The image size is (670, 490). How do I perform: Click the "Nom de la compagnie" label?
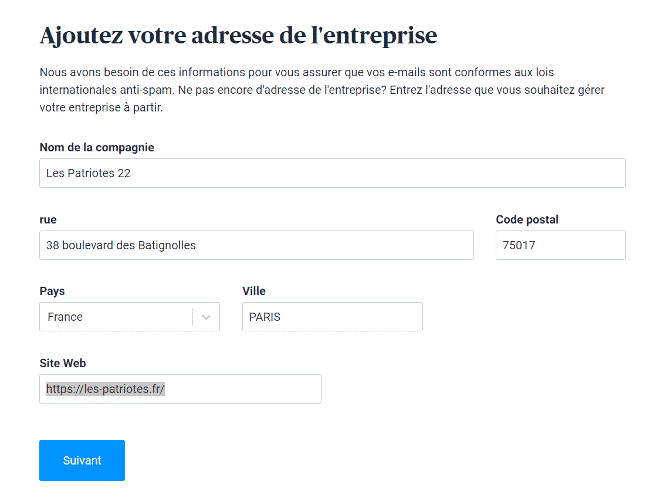click(x=97, y=147)
